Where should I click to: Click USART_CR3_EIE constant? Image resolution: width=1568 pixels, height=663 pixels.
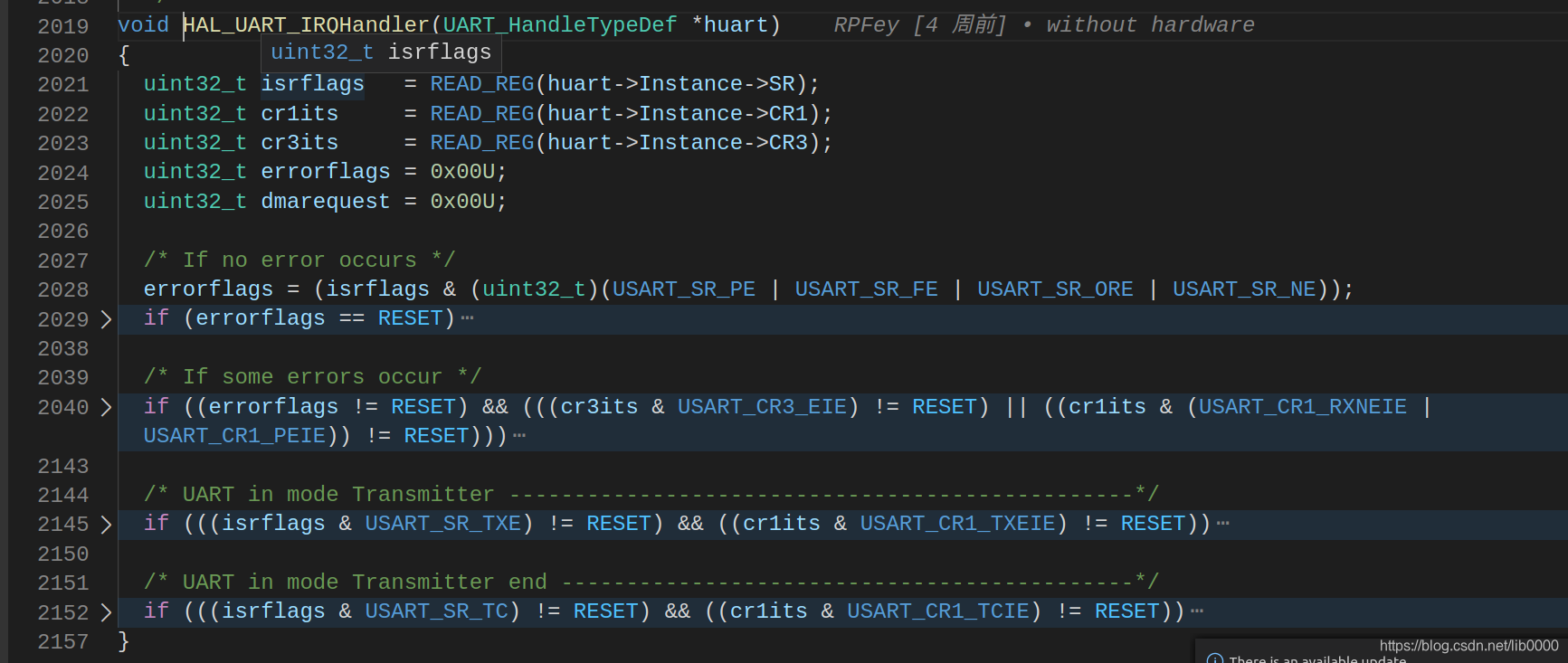coord(763,407)
